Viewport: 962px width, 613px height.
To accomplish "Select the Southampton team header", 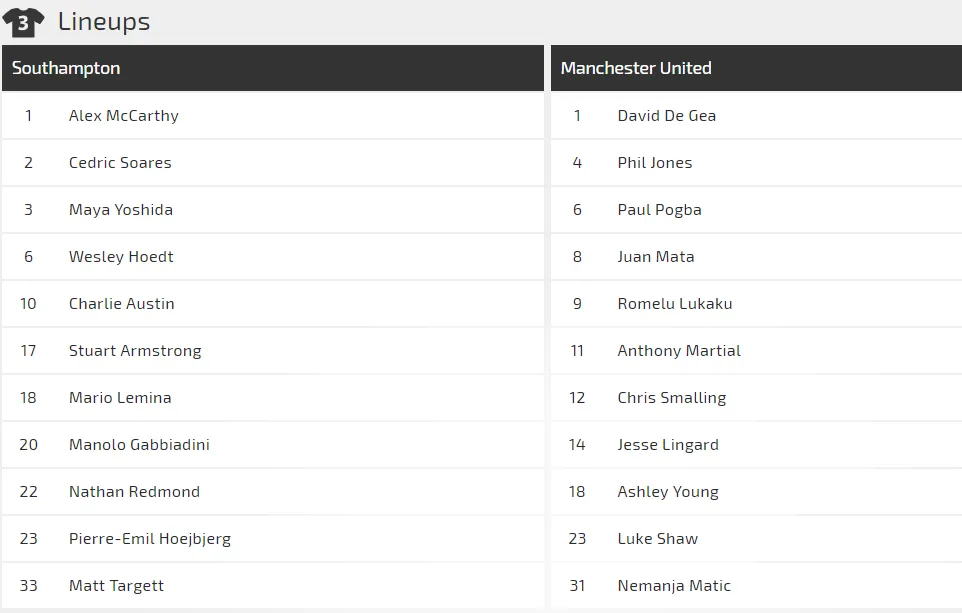I will [x=66, y=68].
